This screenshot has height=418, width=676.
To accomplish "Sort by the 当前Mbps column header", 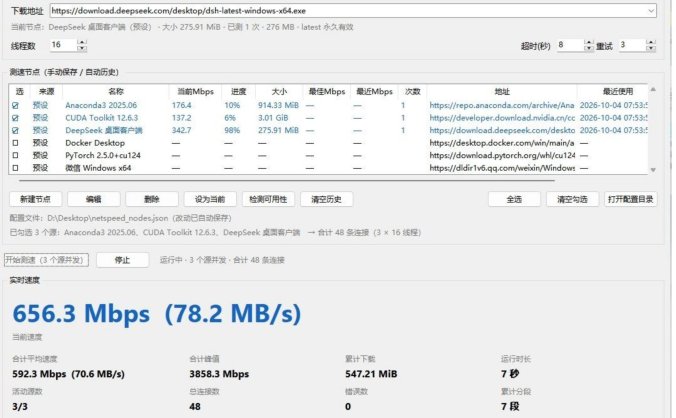I will pos(196,91).
